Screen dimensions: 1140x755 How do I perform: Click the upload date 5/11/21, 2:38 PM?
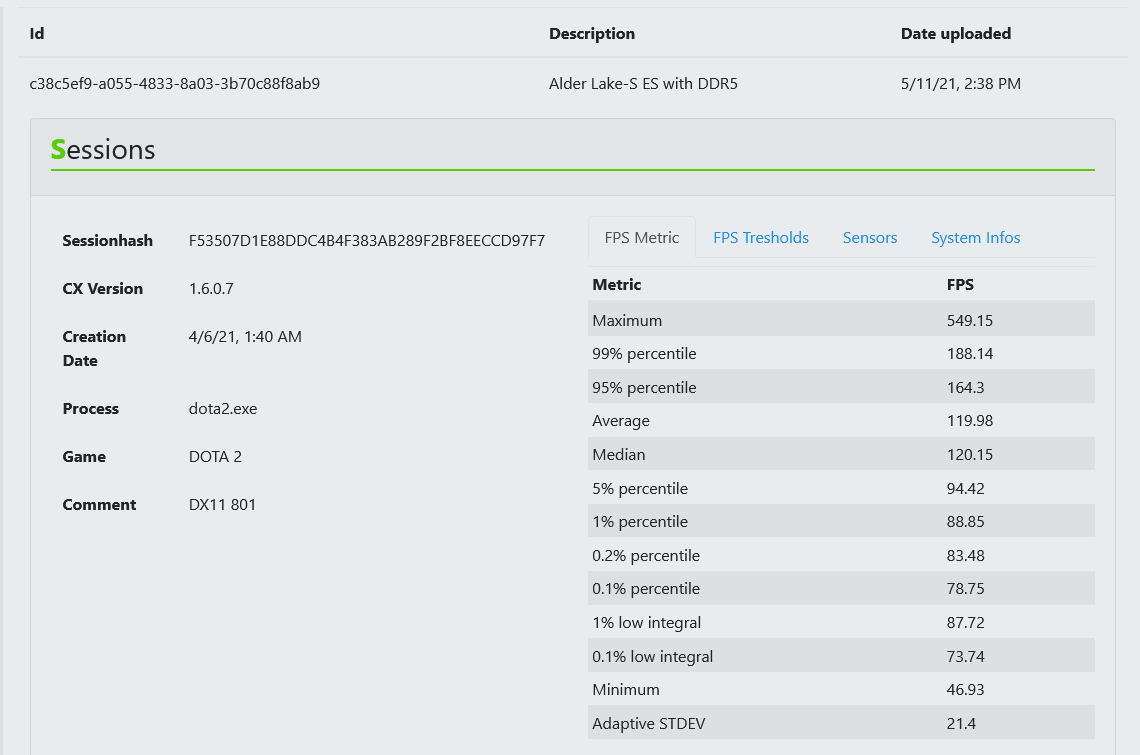click(960, 84)
